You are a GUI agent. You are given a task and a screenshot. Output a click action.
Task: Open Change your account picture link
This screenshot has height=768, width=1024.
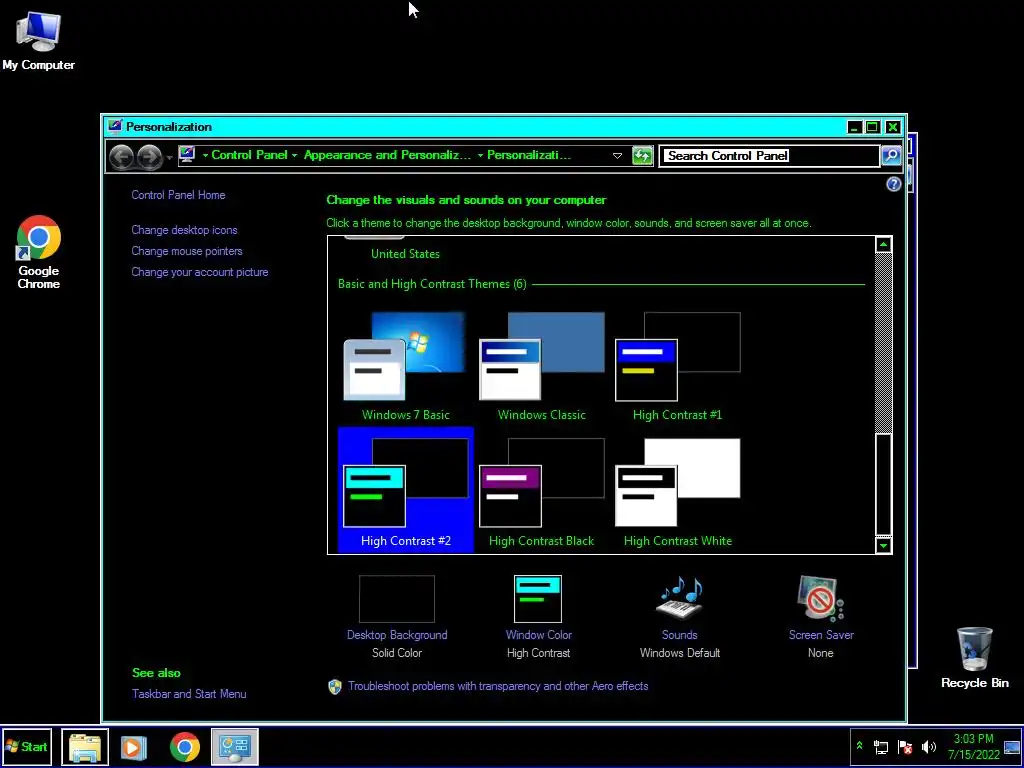(x=200, y=272)
